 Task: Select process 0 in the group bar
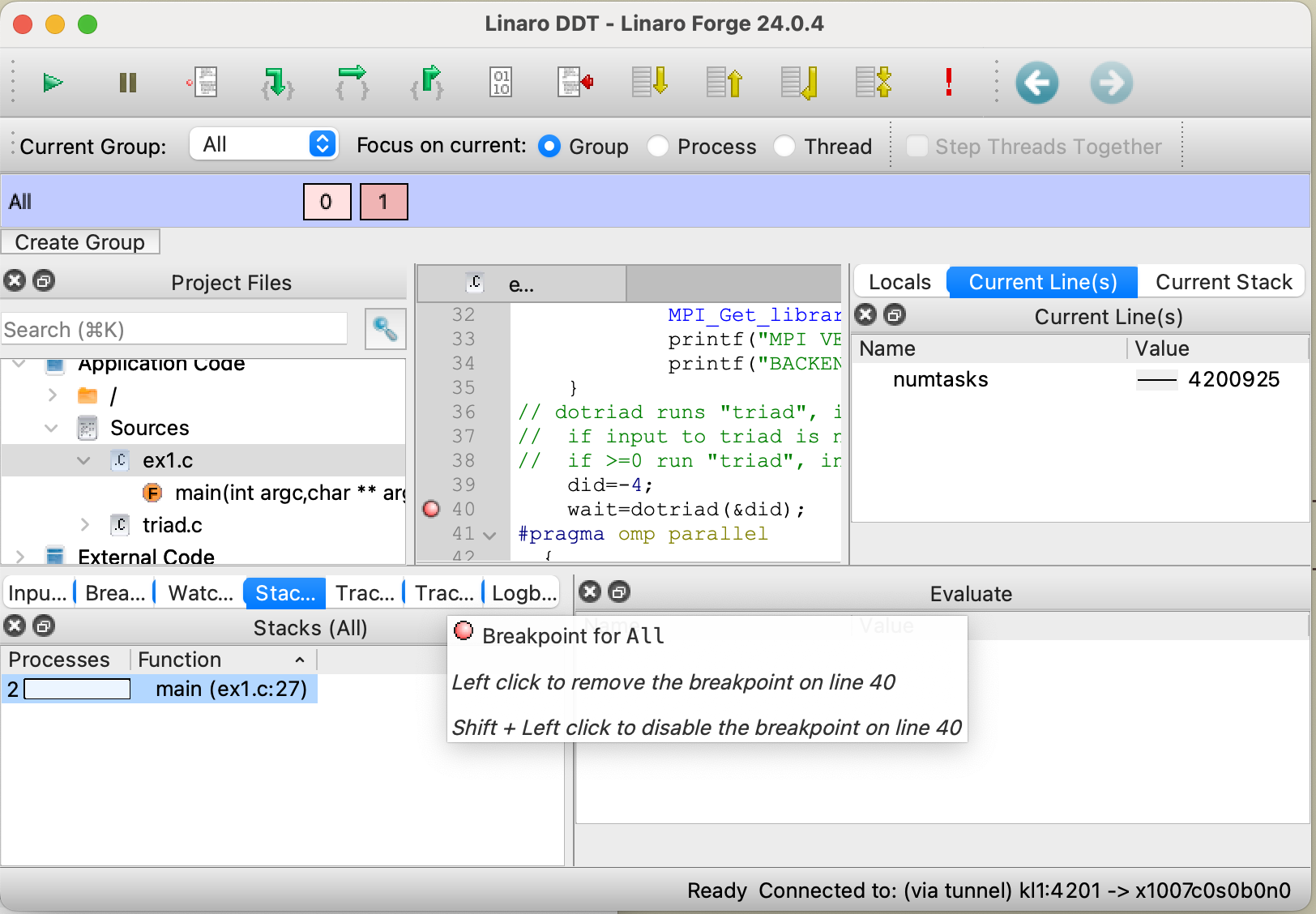pyautogui.click(x=327, y=202)
